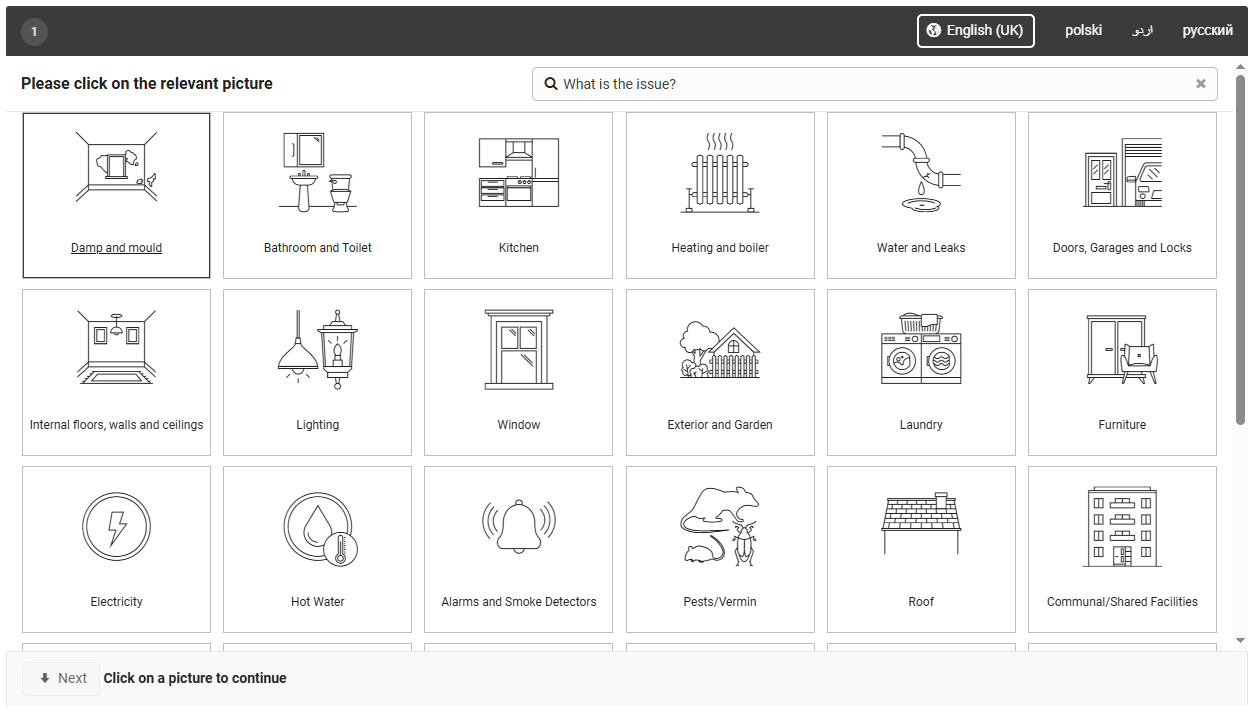Viewport: 1256px width, 712px height.
Task: Click the scrollbar down arrow
Action: point(1240,640)
